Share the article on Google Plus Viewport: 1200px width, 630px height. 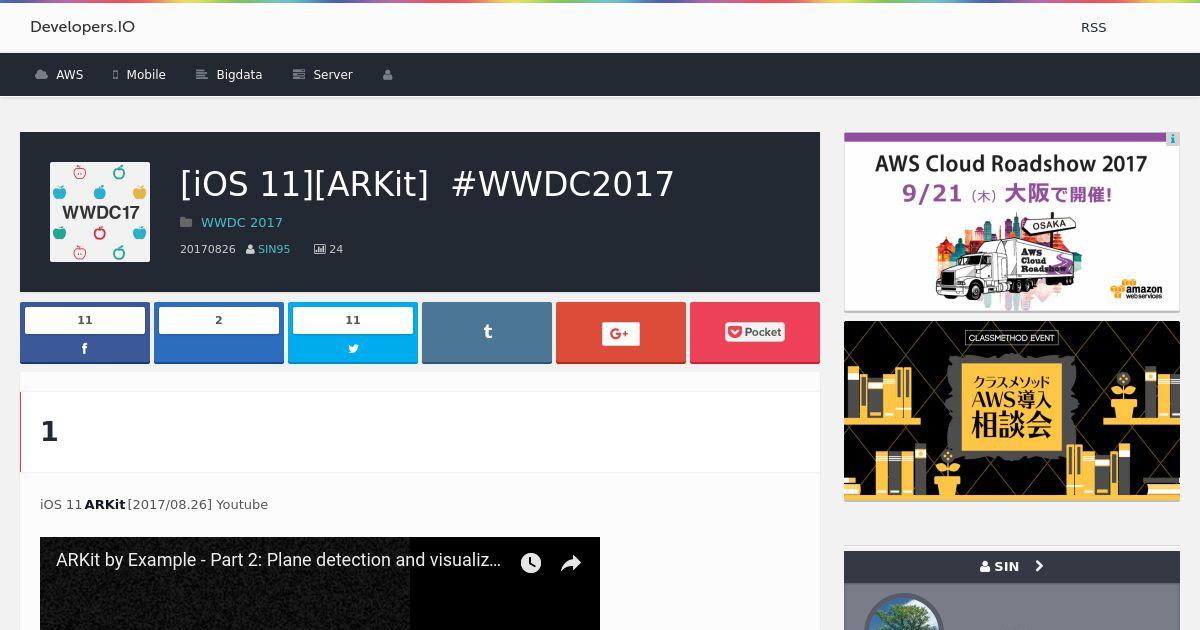point(621,333)
